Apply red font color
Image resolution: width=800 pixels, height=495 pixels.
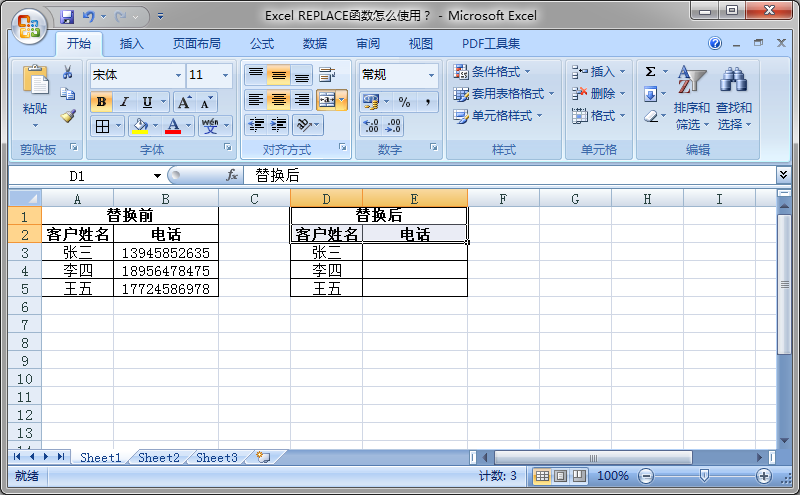click(173, 126)
